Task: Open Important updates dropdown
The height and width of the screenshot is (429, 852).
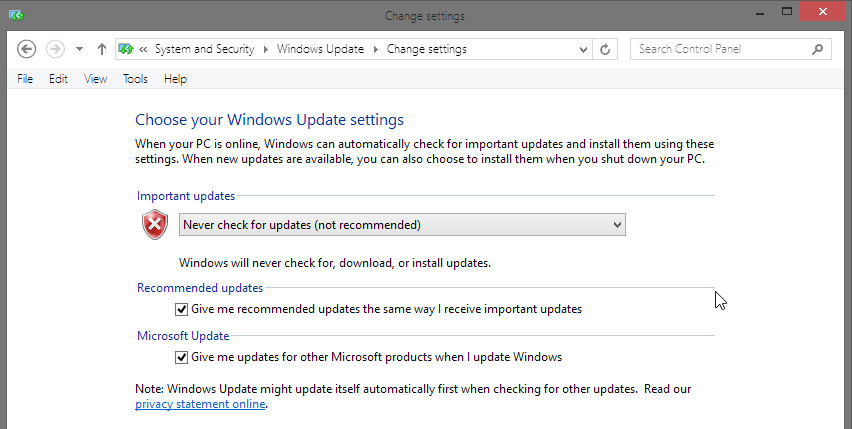Action: pyautogui.click(x=402, y=225)
